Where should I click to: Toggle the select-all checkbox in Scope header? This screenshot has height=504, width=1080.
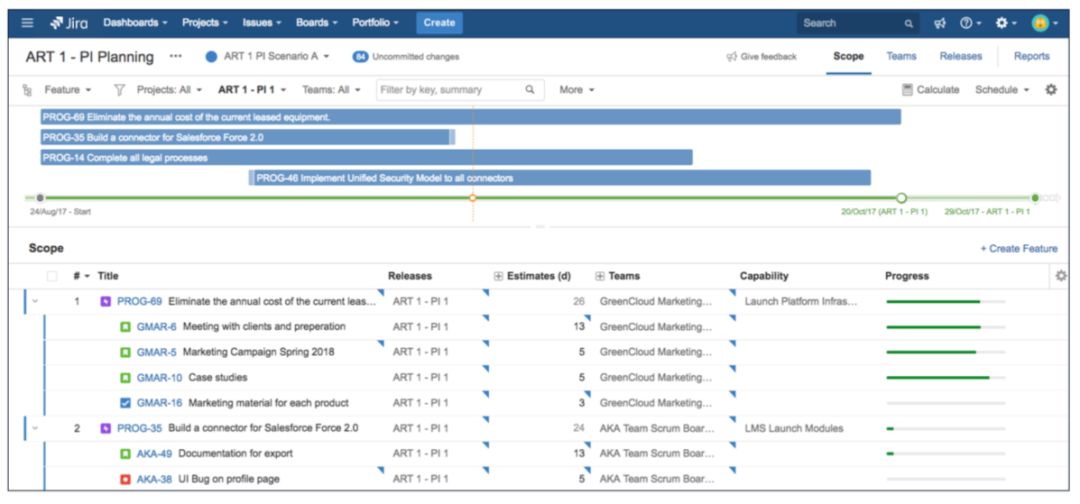pos(52,276)
